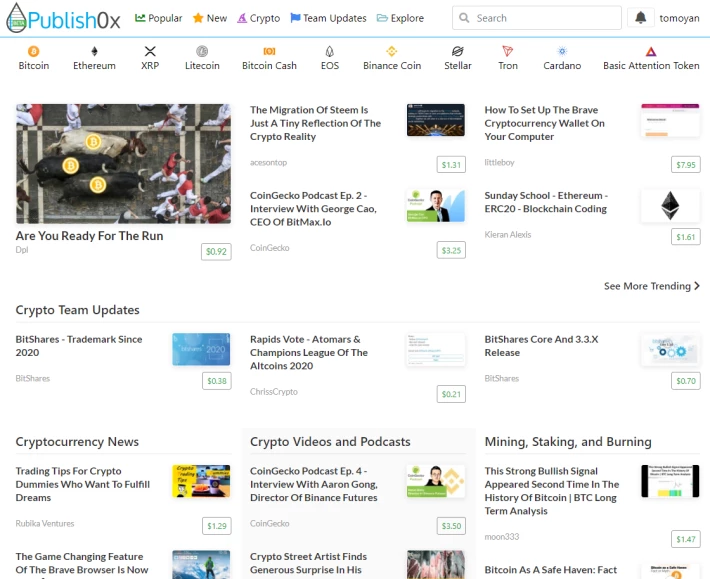The image size is (710, 579).
Task: Click the Litecoin icon
Action: pos(202,51)
